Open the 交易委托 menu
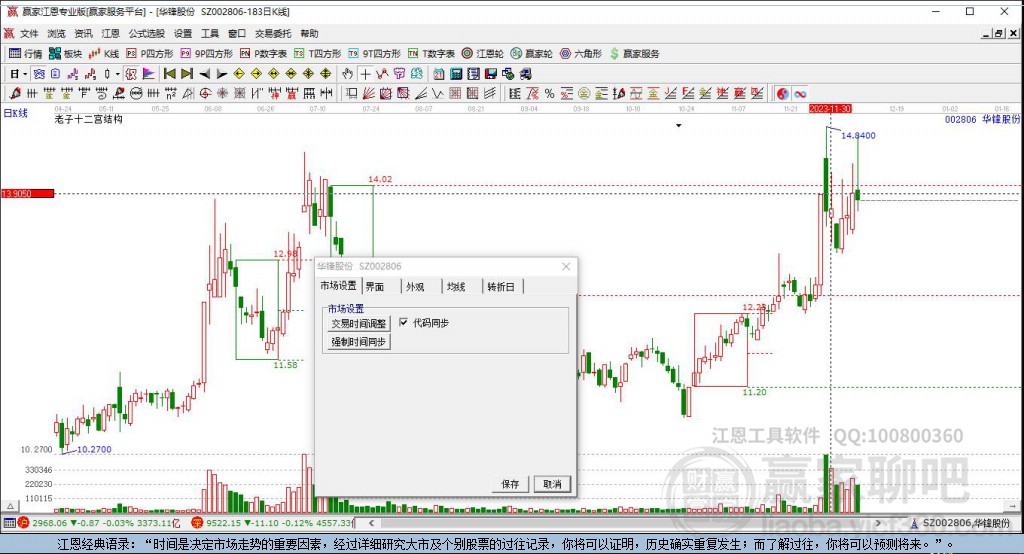This screenshot has width=1024, height=554. pyautogui.click(x=272, y=33)
